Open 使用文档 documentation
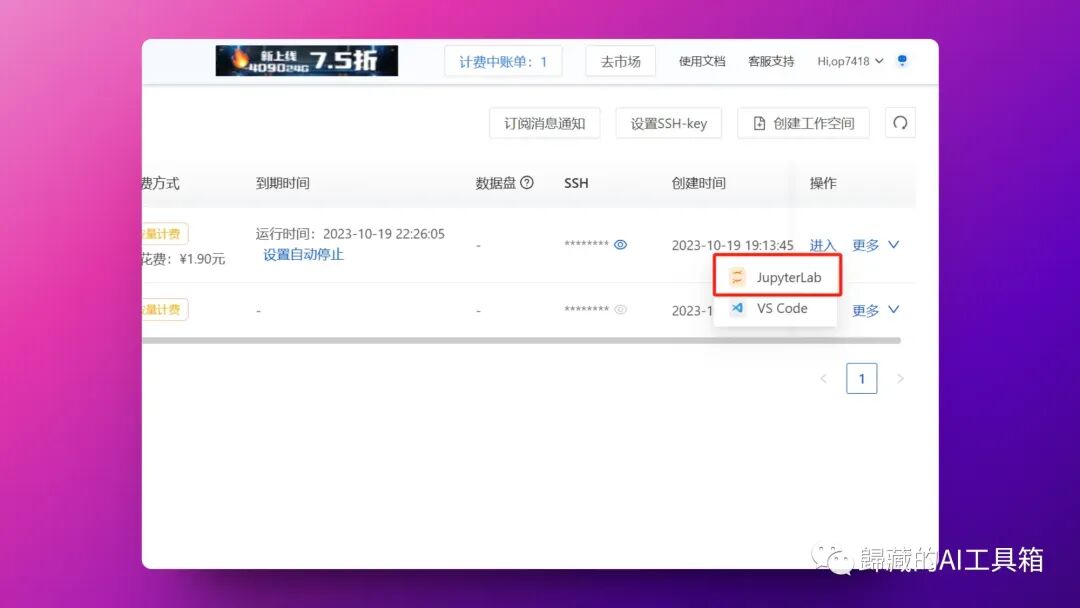 tap(702, 61)
